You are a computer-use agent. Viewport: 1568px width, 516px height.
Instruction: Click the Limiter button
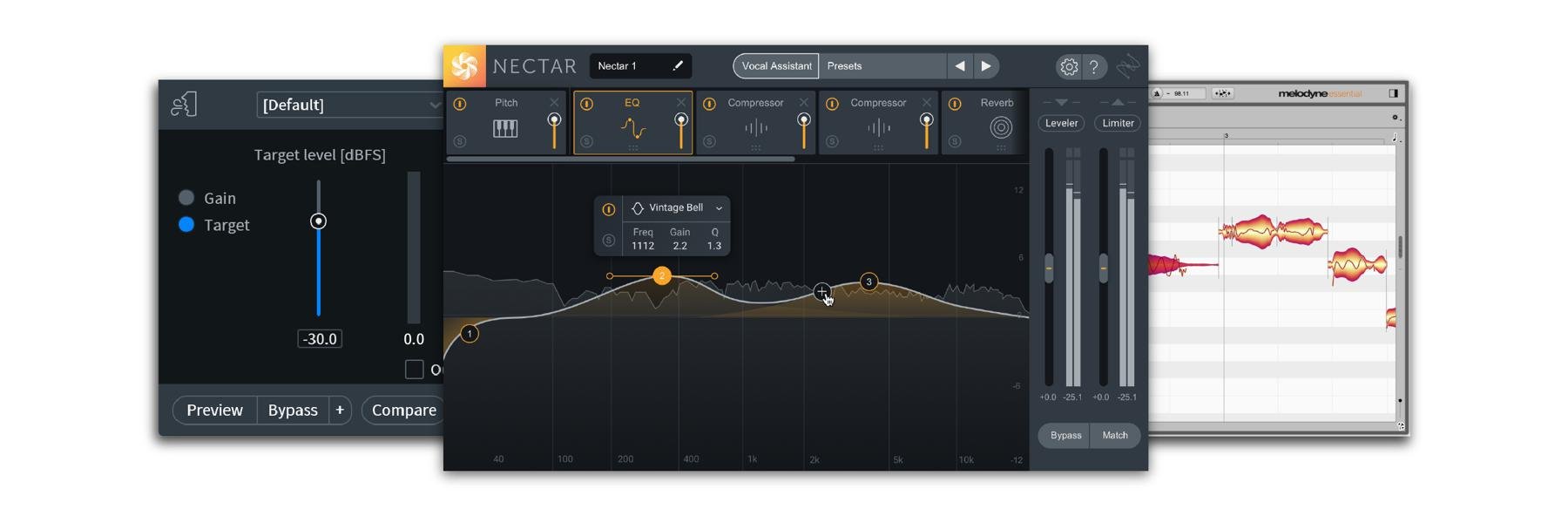pos(1118,123)
